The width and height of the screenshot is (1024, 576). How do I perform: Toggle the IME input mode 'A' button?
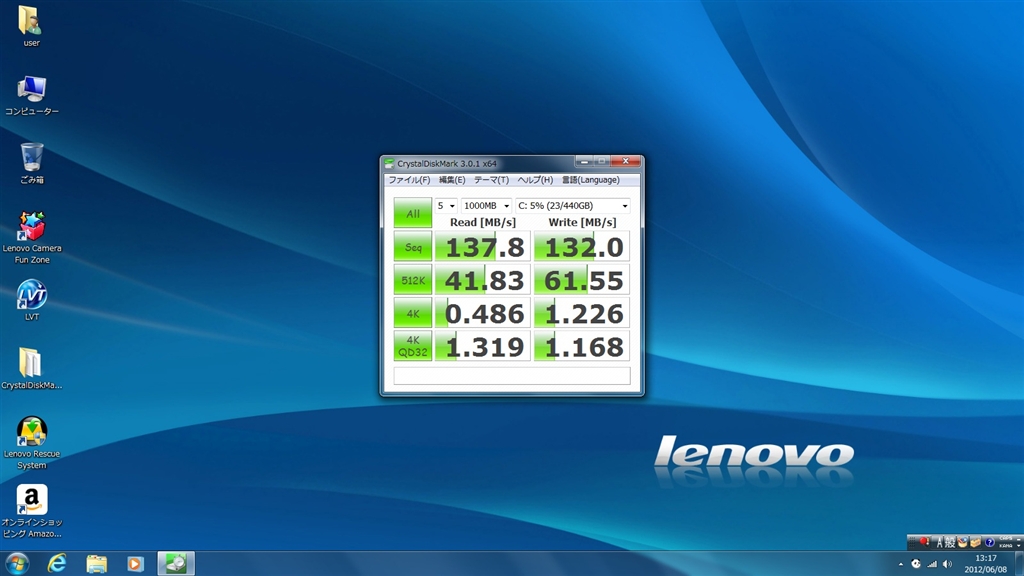click(x=940, y=542)
